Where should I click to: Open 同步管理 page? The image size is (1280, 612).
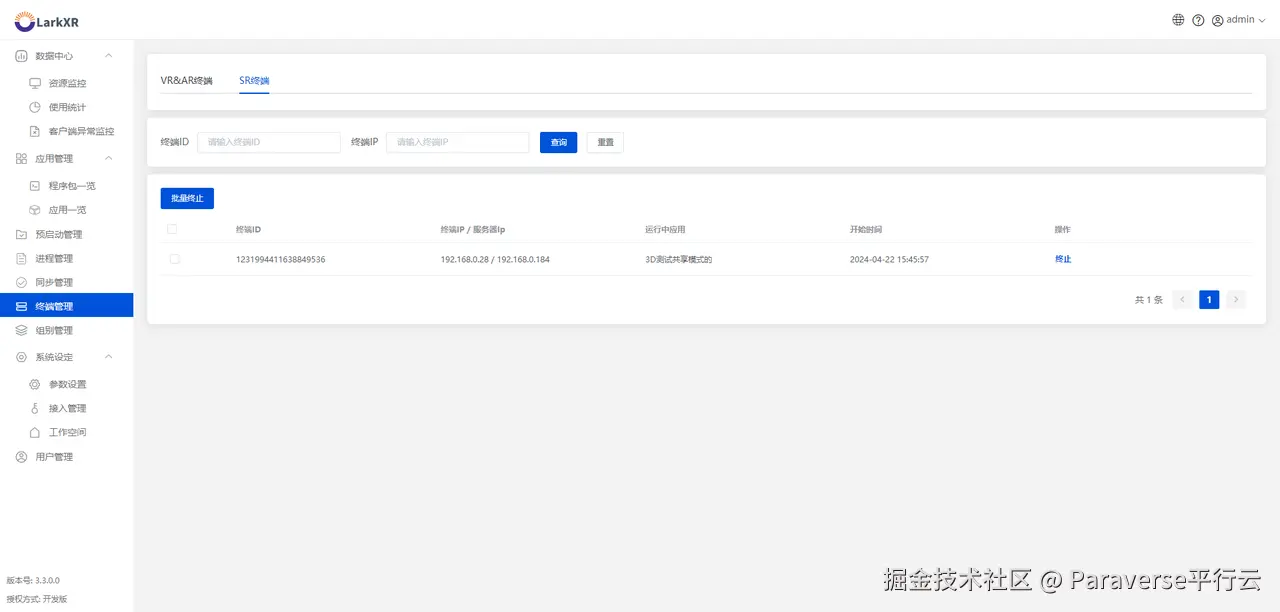click(x=54, y=283)
